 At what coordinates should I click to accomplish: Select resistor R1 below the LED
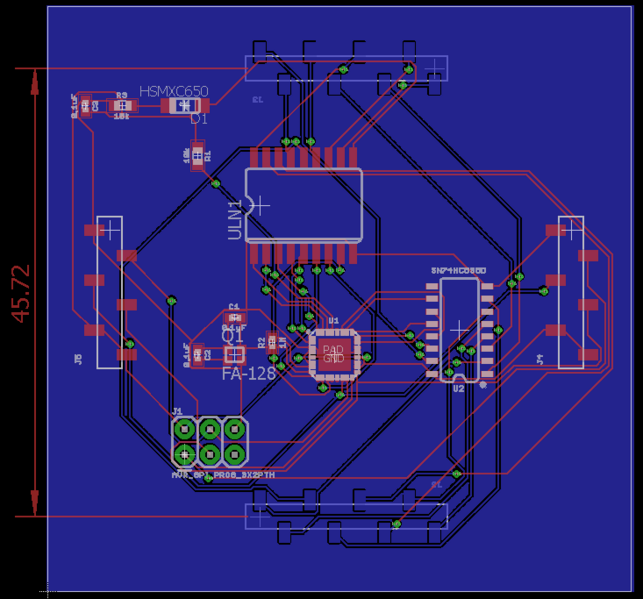tap(197, 154)
